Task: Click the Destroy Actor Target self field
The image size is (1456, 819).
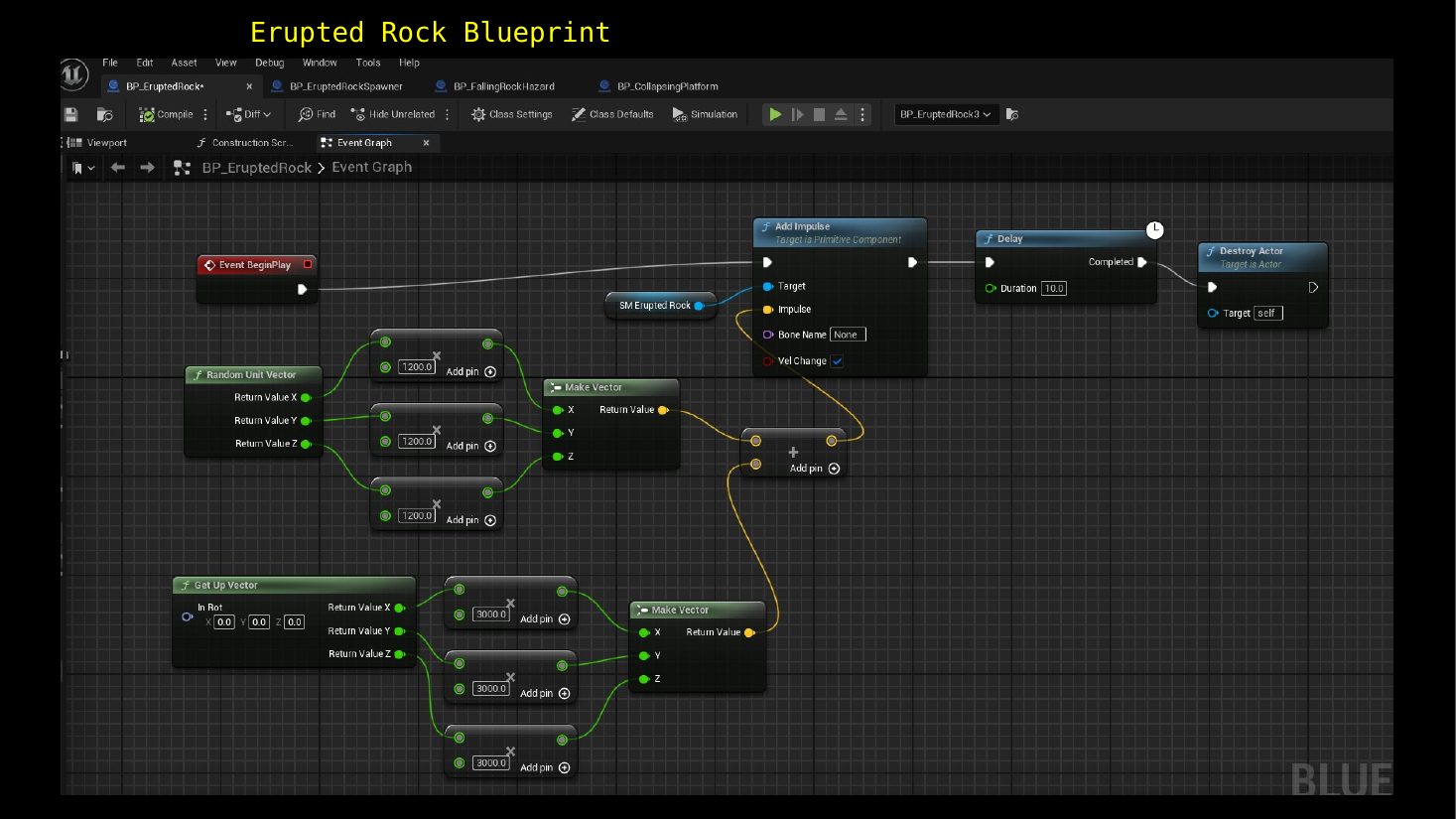Action: pyautogui.click(x=1268, y=313)
